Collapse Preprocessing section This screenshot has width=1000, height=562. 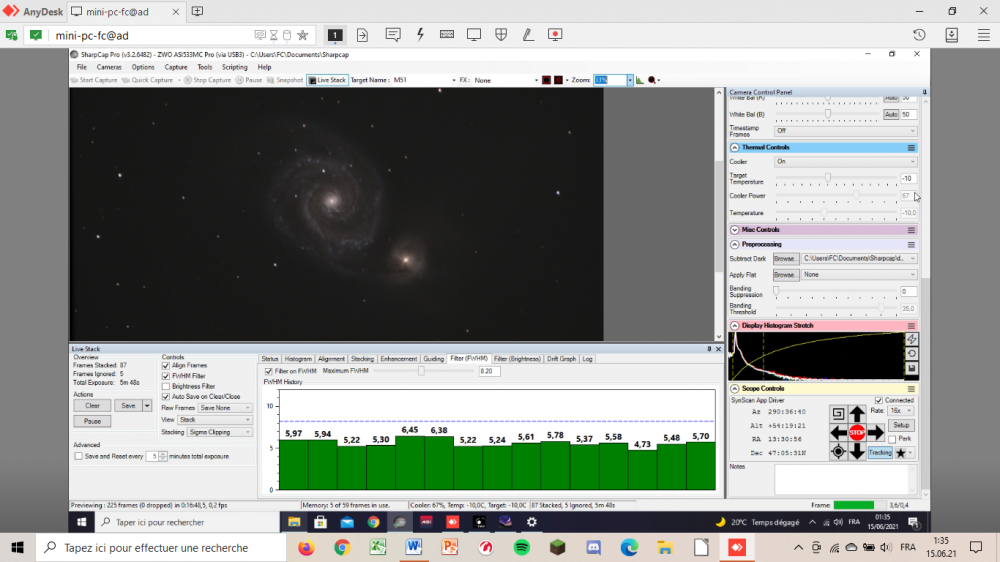(735, 245)
